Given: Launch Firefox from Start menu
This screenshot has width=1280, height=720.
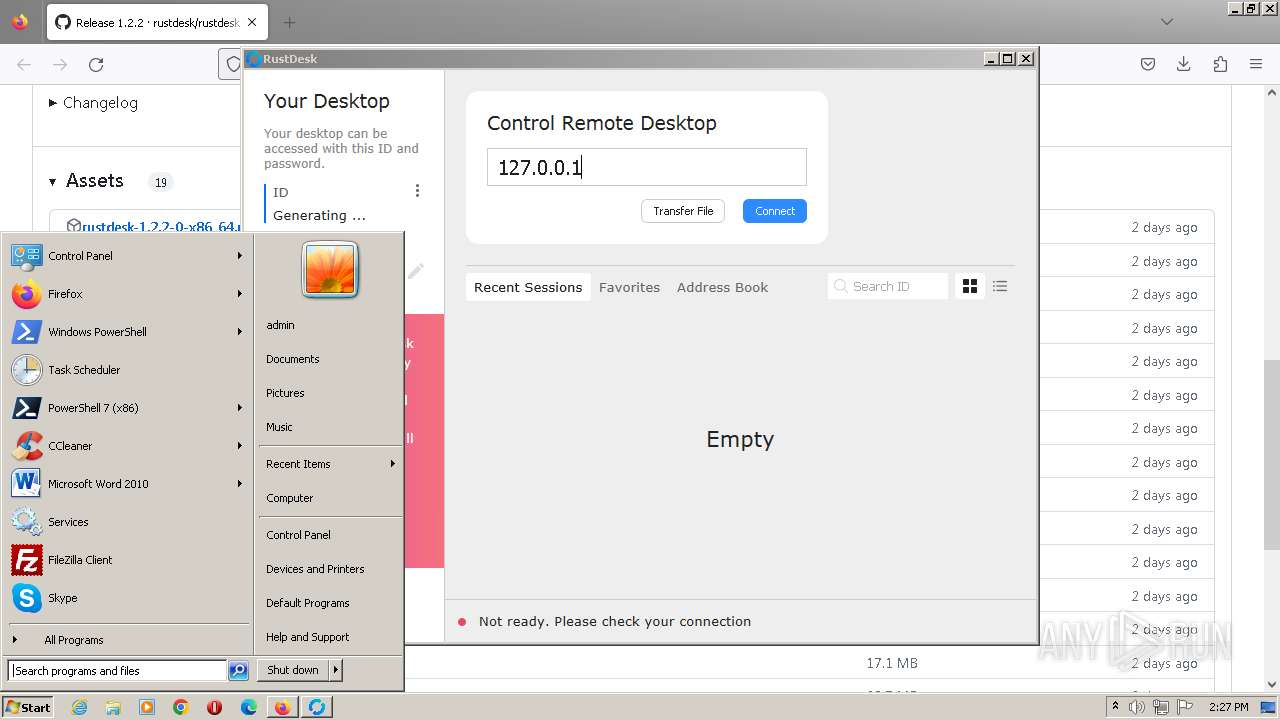Looking at the screenshot, I should coord(126,294).
